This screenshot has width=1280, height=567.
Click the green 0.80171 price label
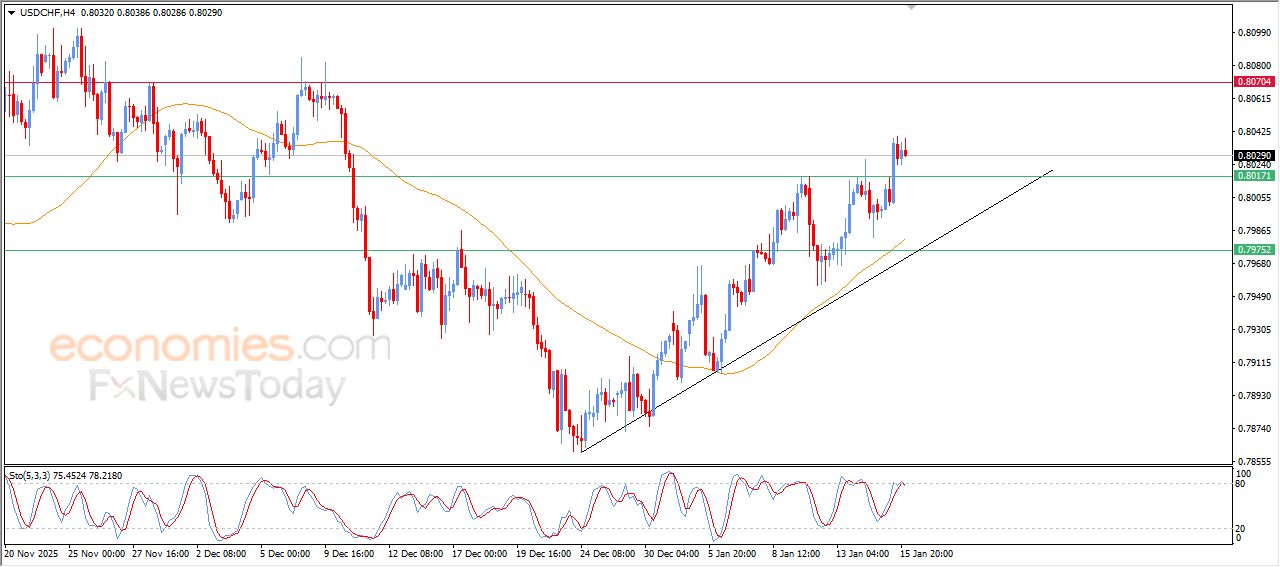point(1253,176)
